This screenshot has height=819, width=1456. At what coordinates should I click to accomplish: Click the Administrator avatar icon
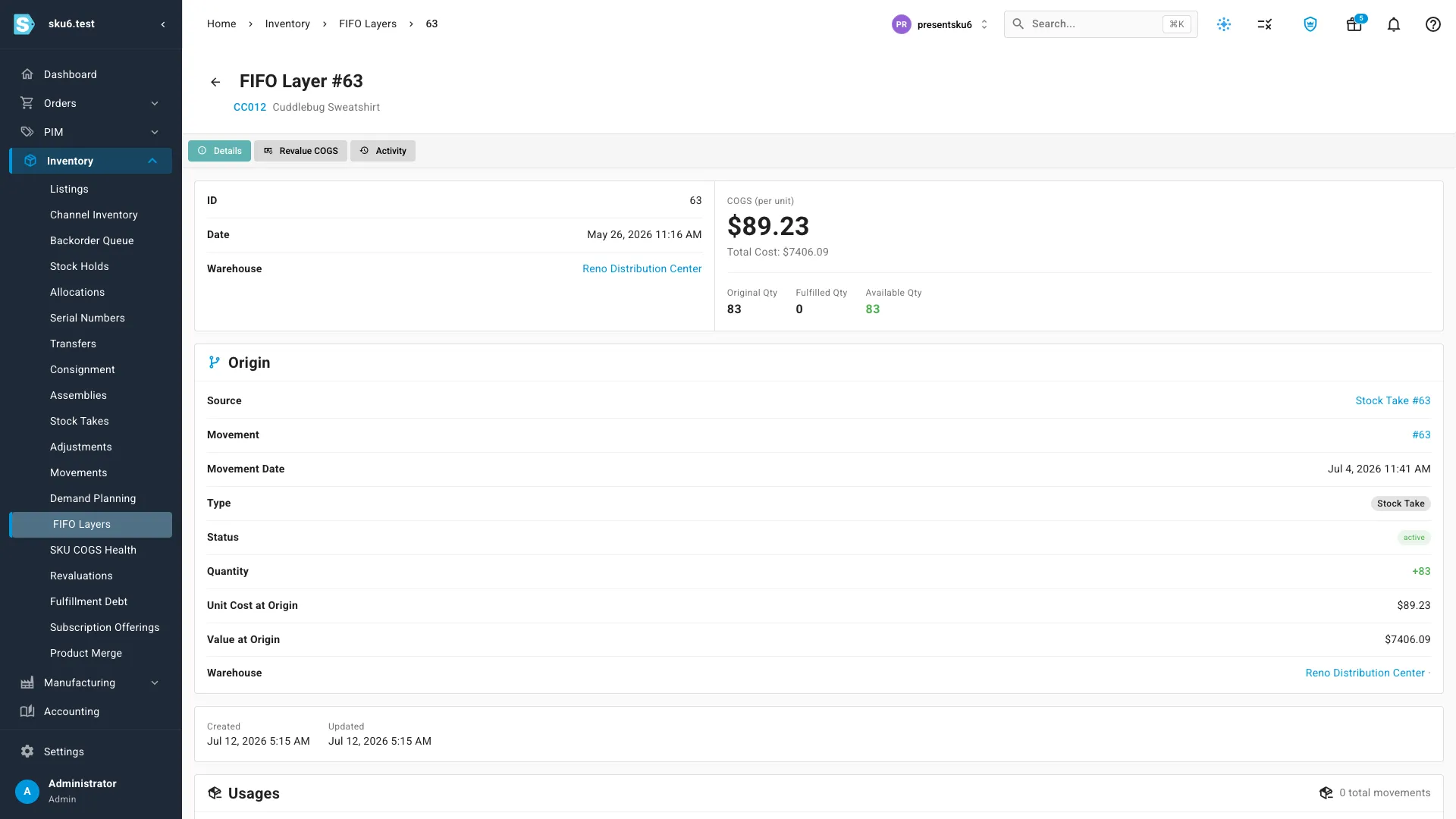(x=27, y=791)
